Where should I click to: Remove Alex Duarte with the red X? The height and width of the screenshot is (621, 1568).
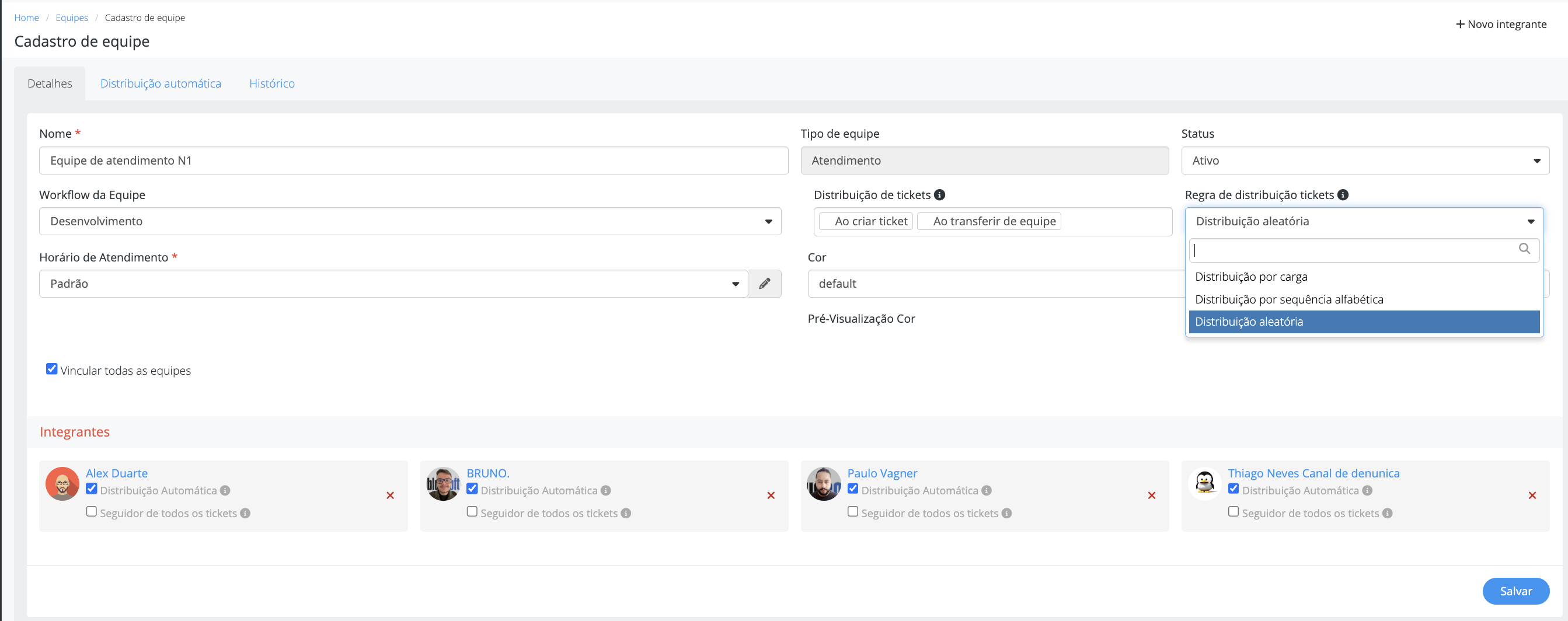(x=390, y=496)
